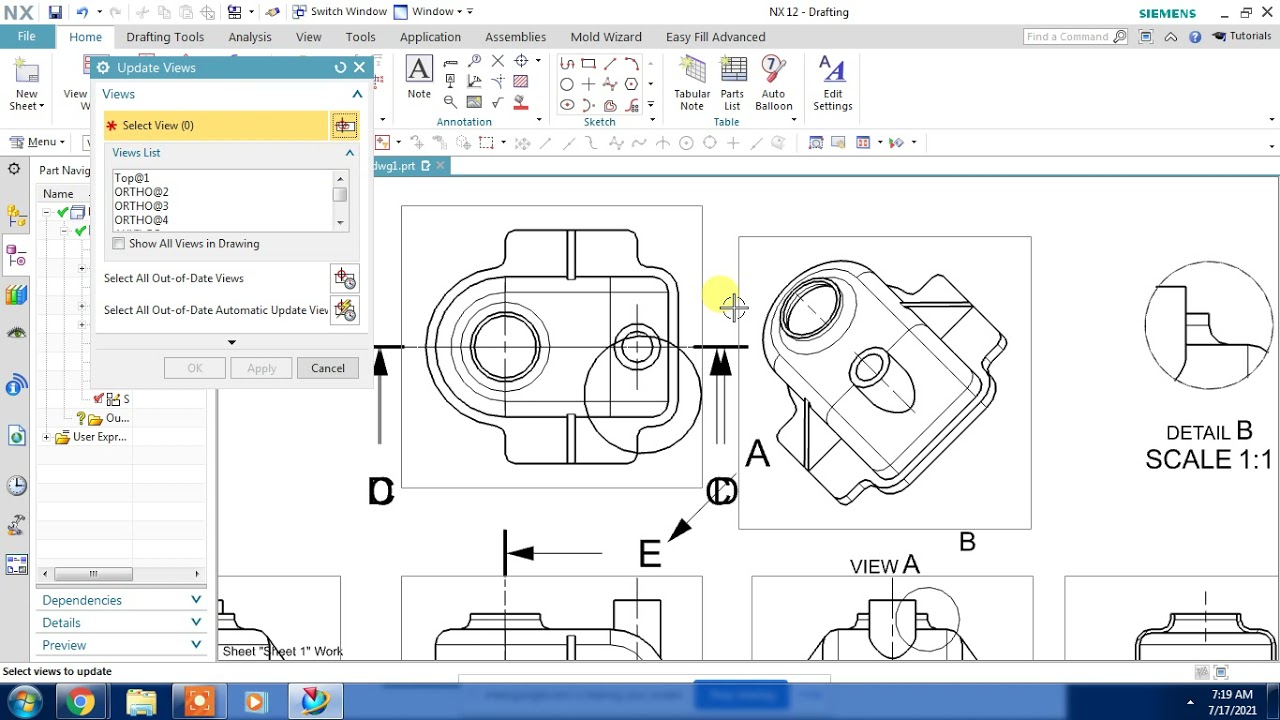Click Select All Out-of-Date Views icon
This screenshot has height=720, width=1280.
tap(345, 279)
